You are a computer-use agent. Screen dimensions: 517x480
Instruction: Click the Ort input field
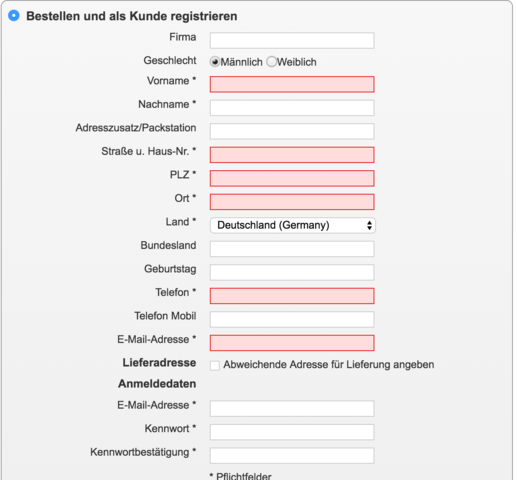[292, 202]
